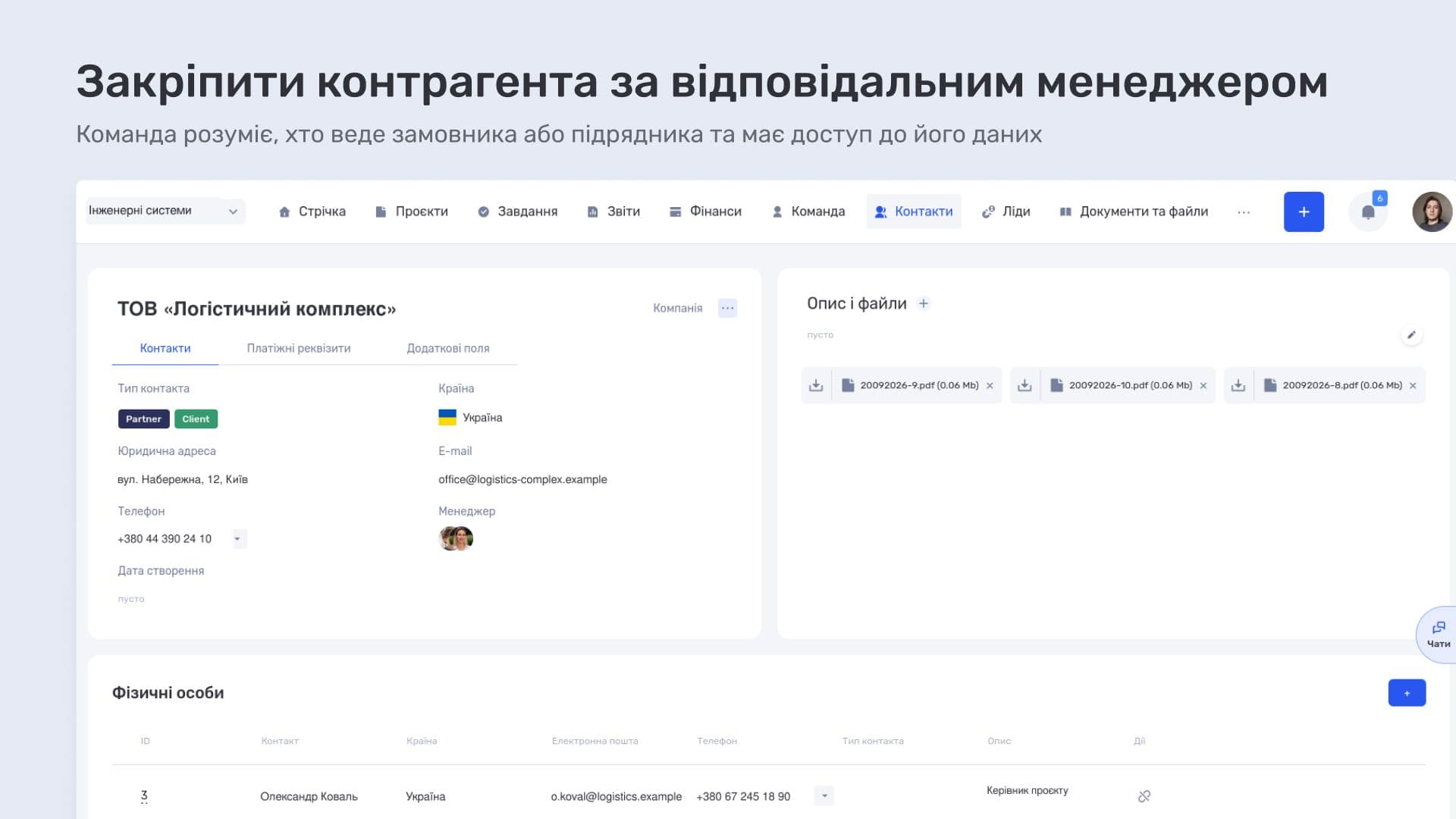Image resolution: width=1456 pixels, height=819 pixels.
Task: Click email o.koval@logistics.example
Action: [616, 796]
